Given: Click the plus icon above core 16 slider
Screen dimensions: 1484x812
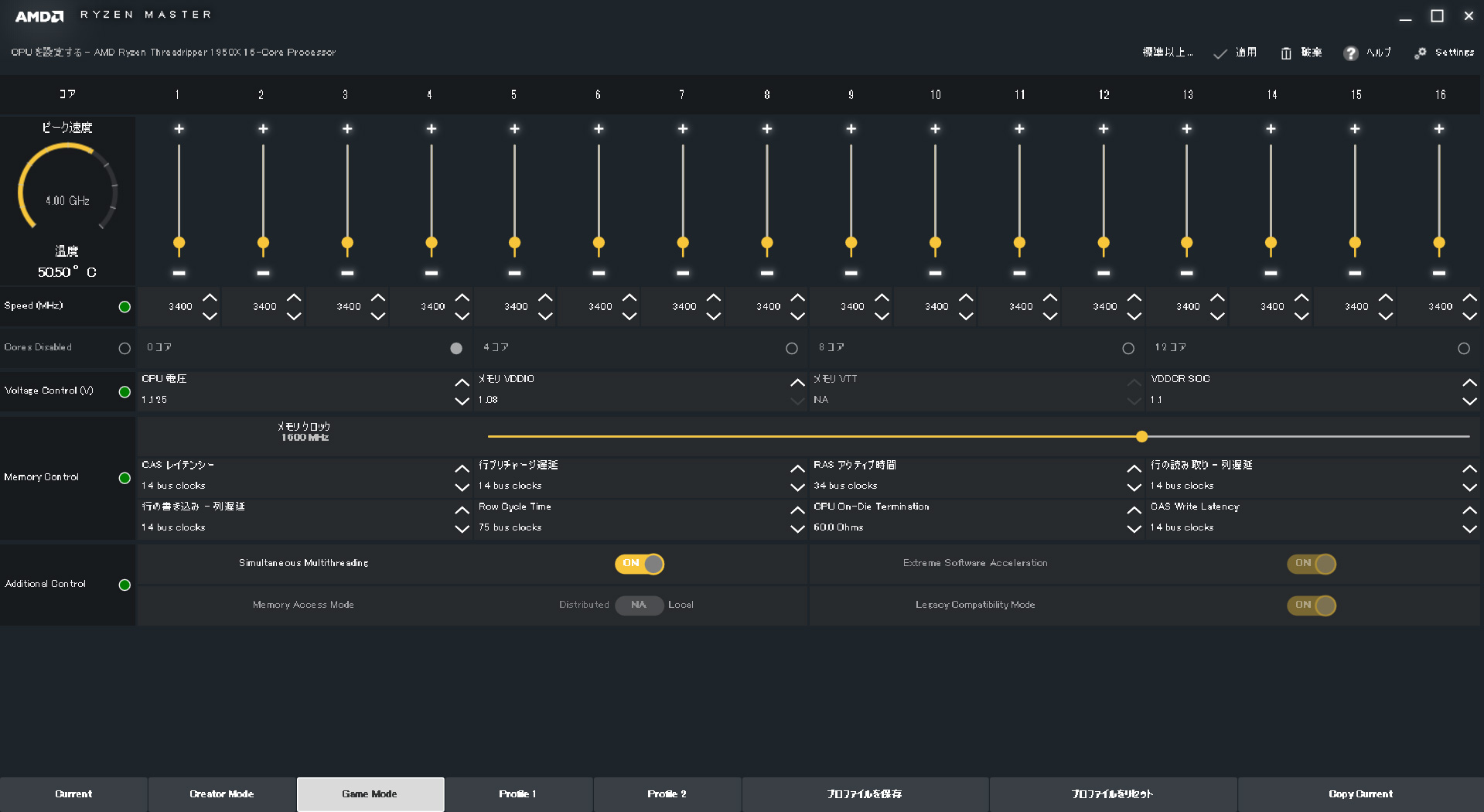Looking at the screenshot, I should click(x=1438, y=128).
